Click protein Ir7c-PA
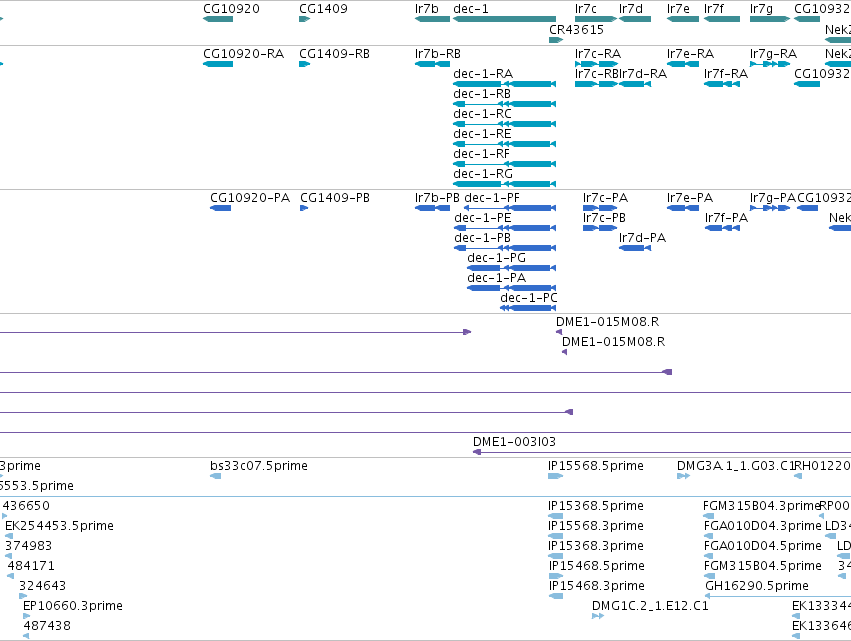 [600, 208]
